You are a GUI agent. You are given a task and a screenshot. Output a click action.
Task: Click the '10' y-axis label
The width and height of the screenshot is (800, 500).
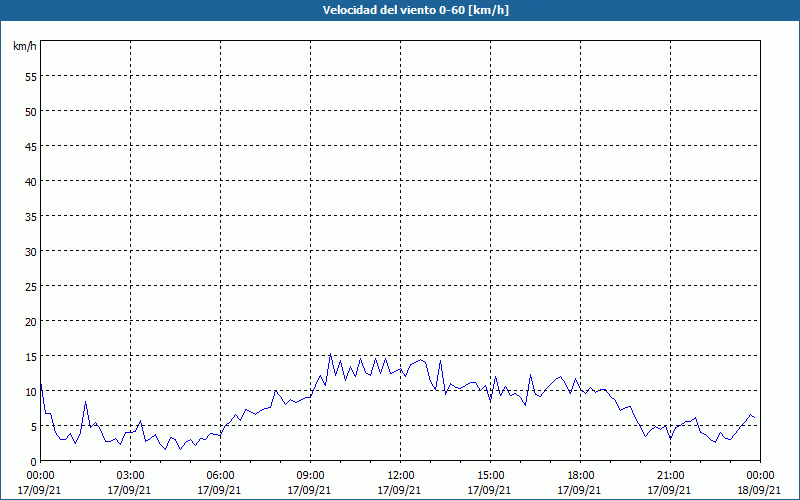[31, 391]
